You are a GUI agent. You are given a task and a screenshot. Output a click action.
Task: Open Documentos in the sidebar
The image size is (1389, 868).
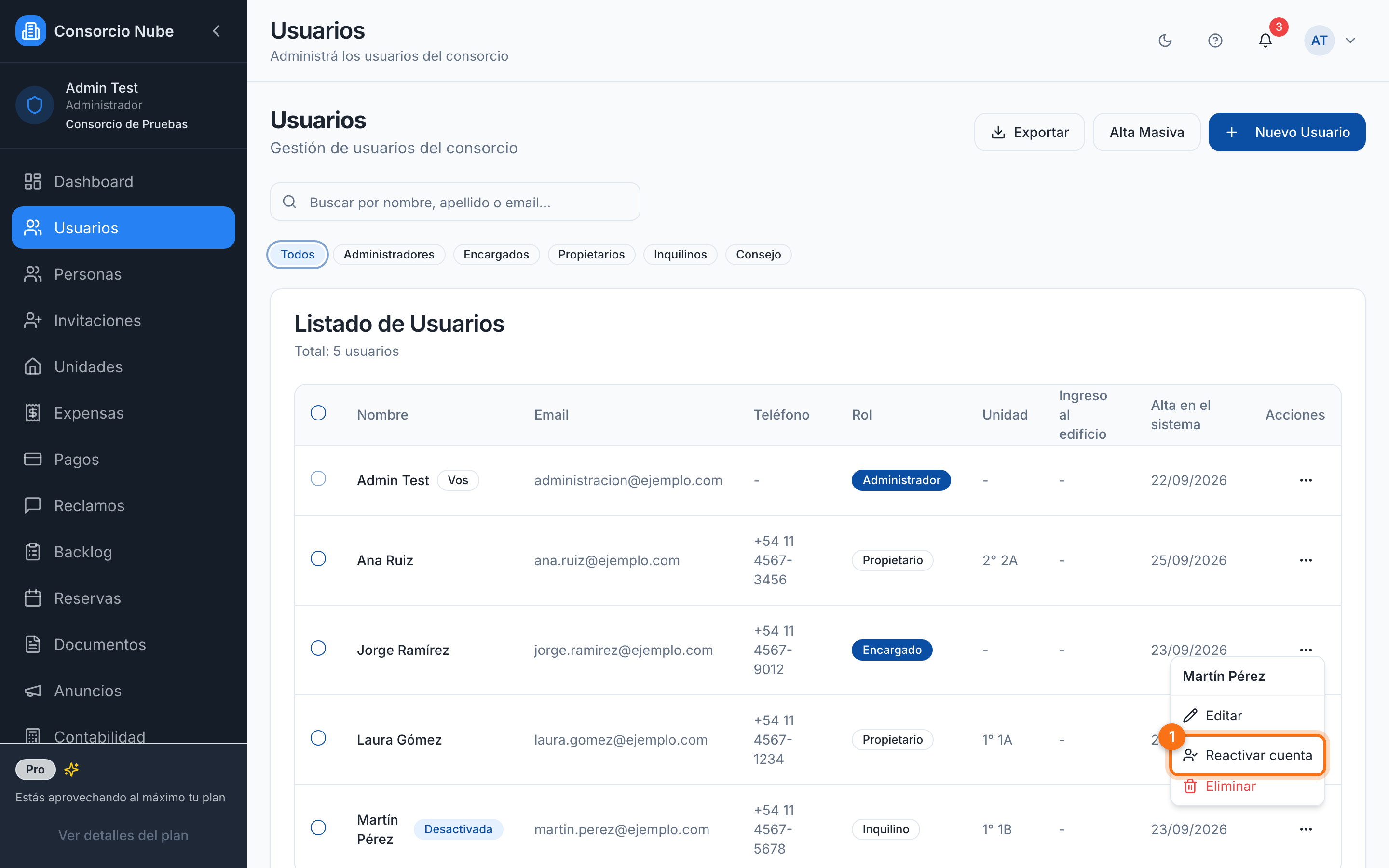click(123, 645)
